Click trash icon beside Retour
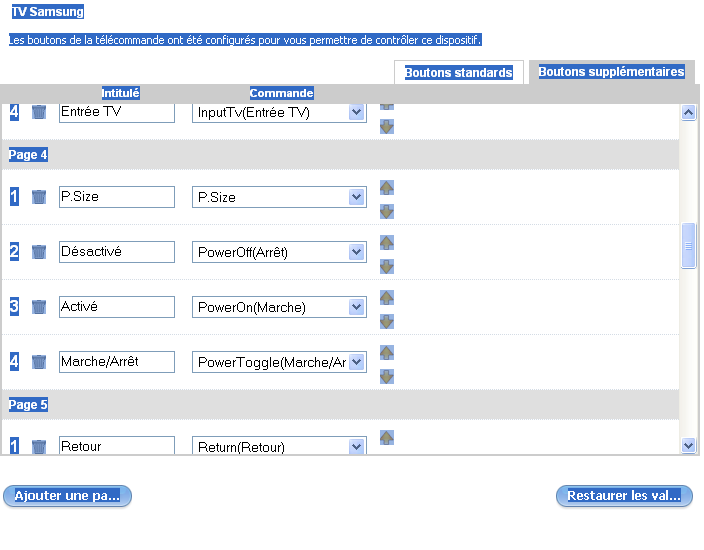This screenshot has width=704, height=550. click(39, 447)
